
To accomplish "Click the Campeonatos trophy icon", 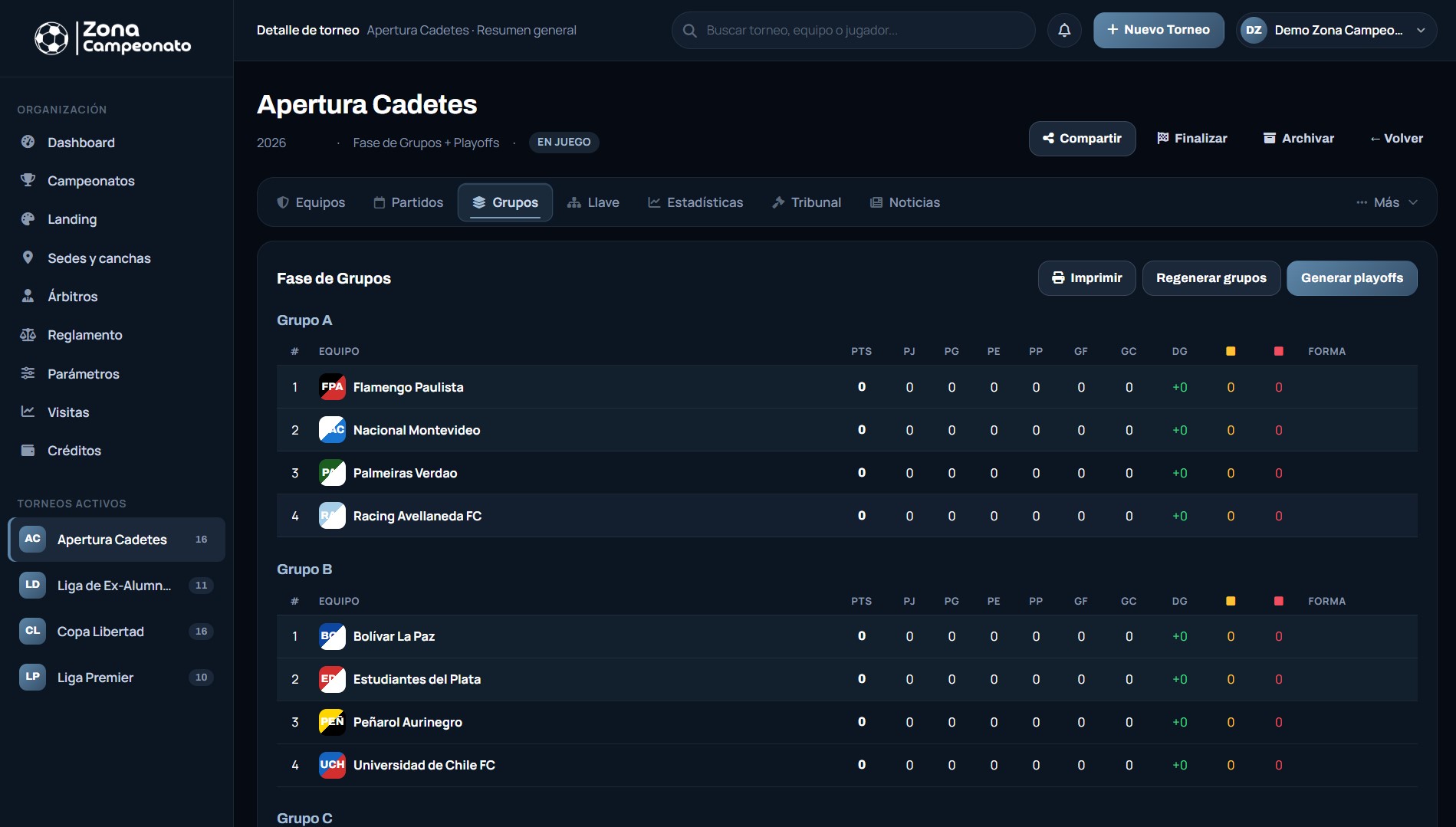I will [x=28, y=180].
